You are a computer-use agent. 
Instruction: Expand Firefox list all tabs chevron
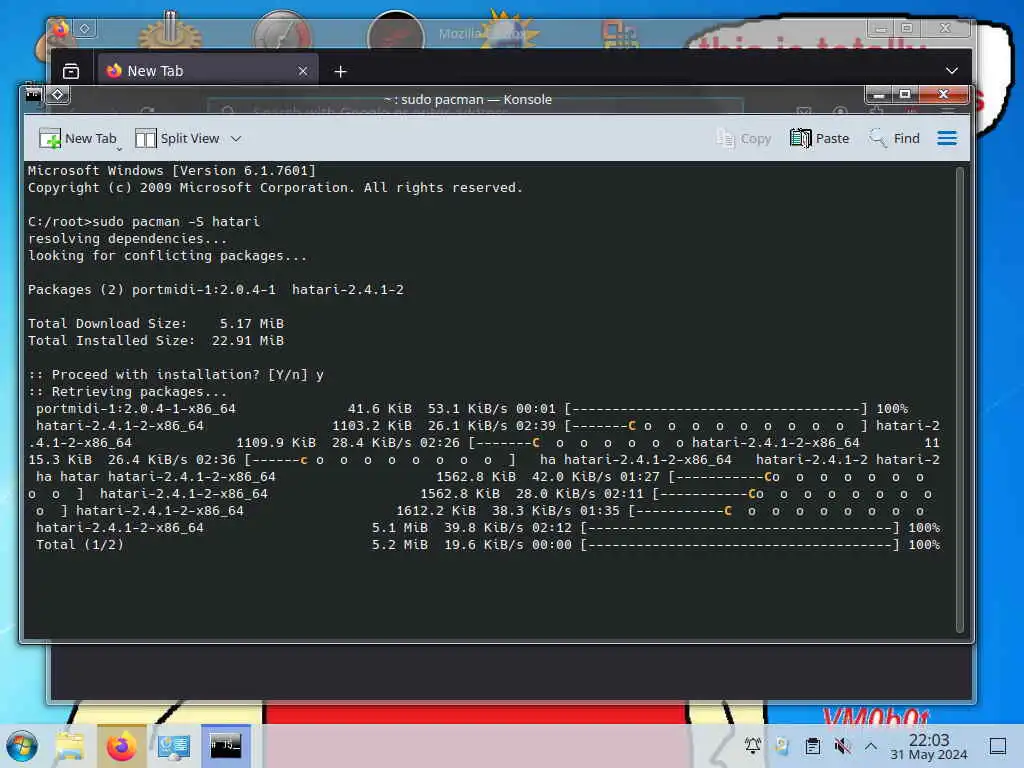[x=952, y=71]
